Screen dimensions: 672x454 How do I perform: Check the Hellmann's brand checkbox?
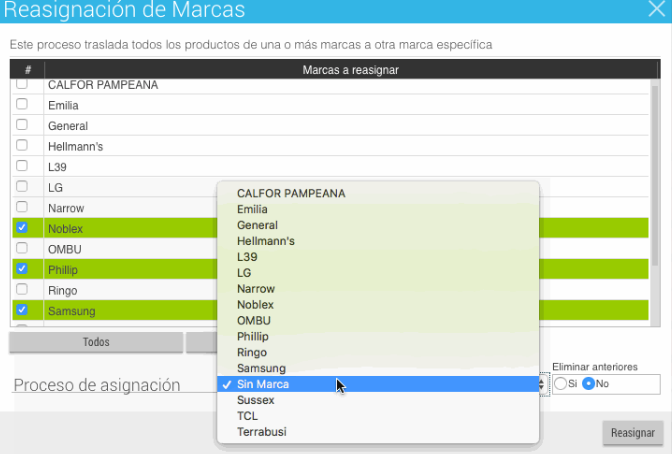pos(22,145)
